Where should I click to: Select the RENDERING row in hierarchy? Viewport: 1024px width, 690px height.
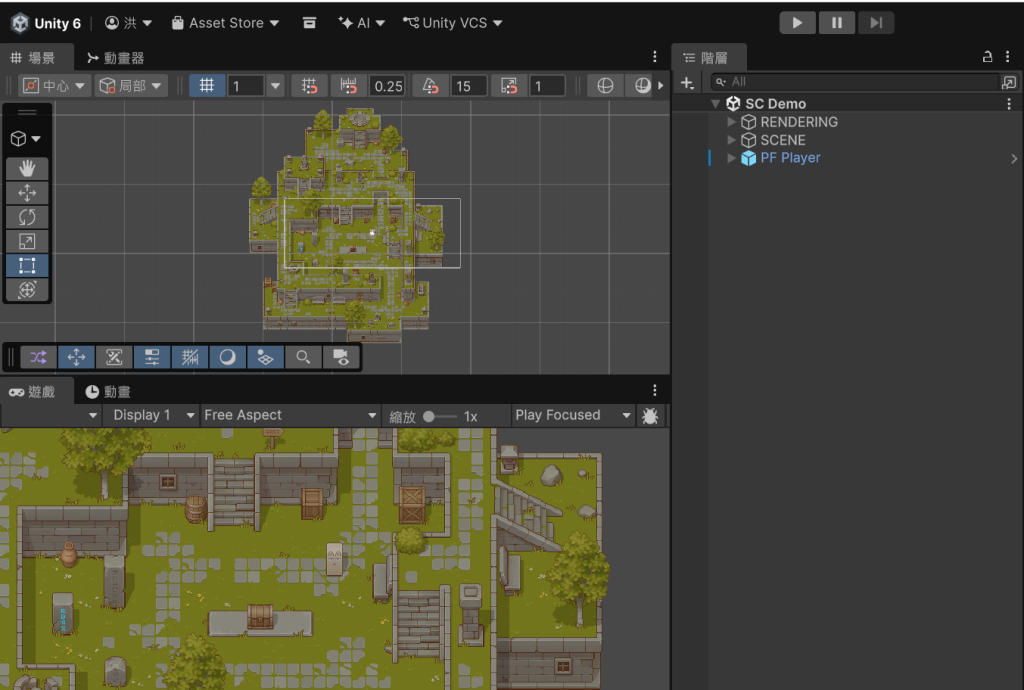[866, 122]
